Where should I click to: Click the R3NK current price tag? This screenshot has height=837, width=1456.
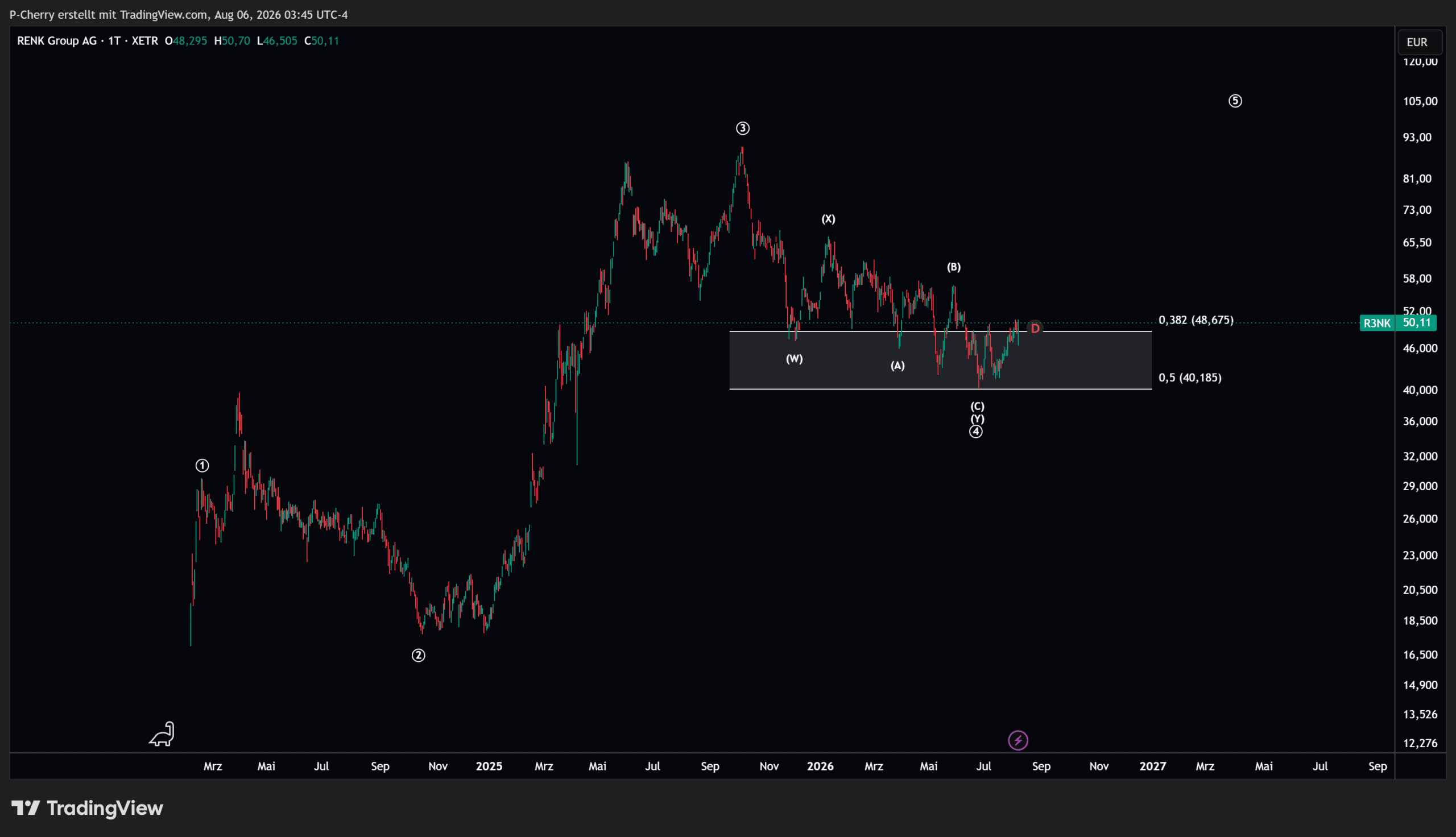click(x=1398, y=322)
